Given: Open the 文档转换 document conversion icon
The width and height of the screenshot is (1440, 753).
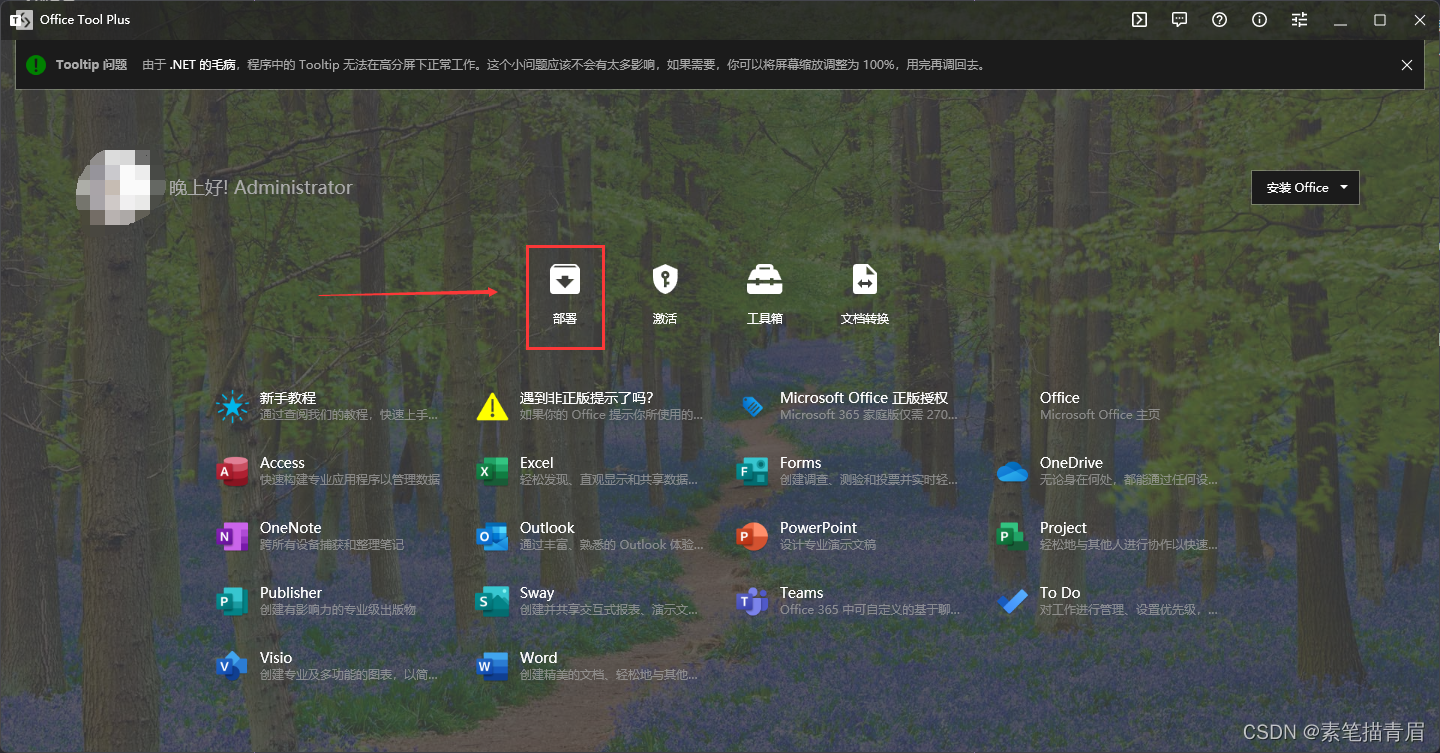Looking at the screenshot, I should pyautogui.click(x=865, y=280).
